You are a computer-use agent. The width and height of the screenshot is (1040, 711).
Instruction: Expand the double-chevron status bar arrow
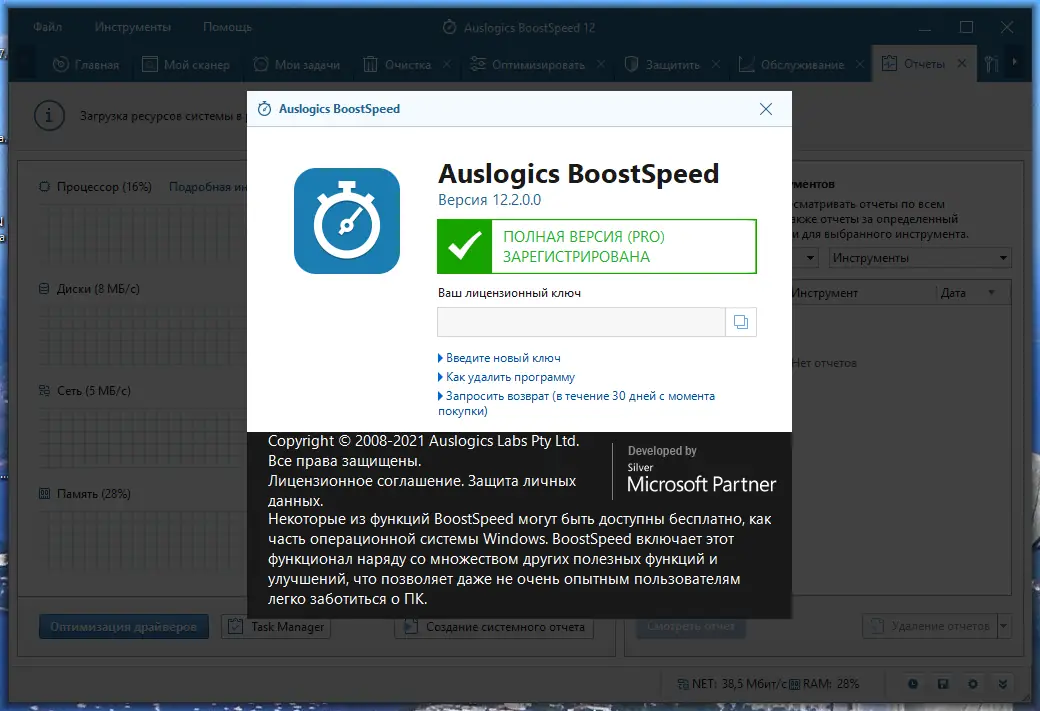(1003, 684)
